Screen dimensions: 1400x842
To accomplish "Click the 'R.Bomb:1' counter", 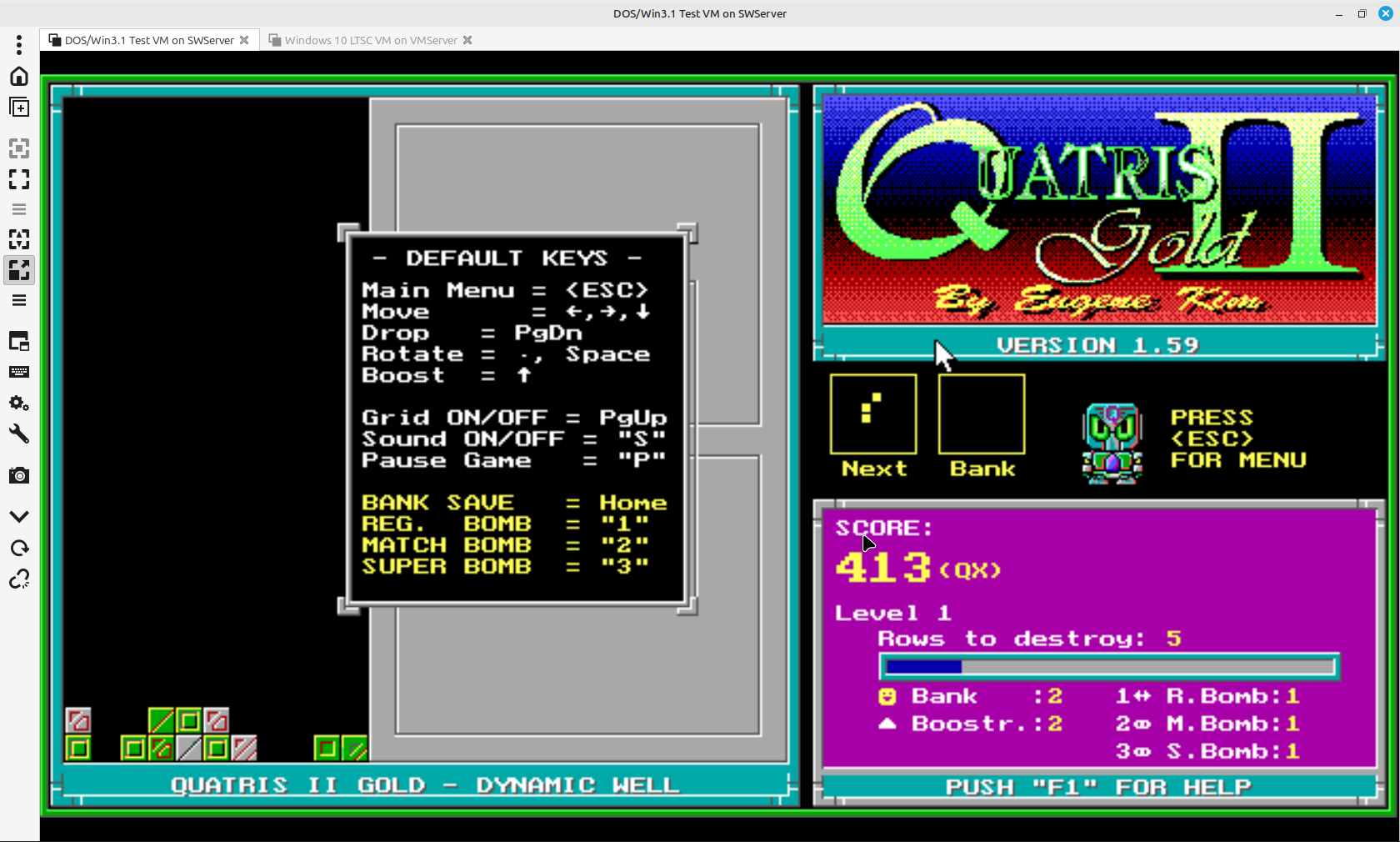I will point(1232,696).
